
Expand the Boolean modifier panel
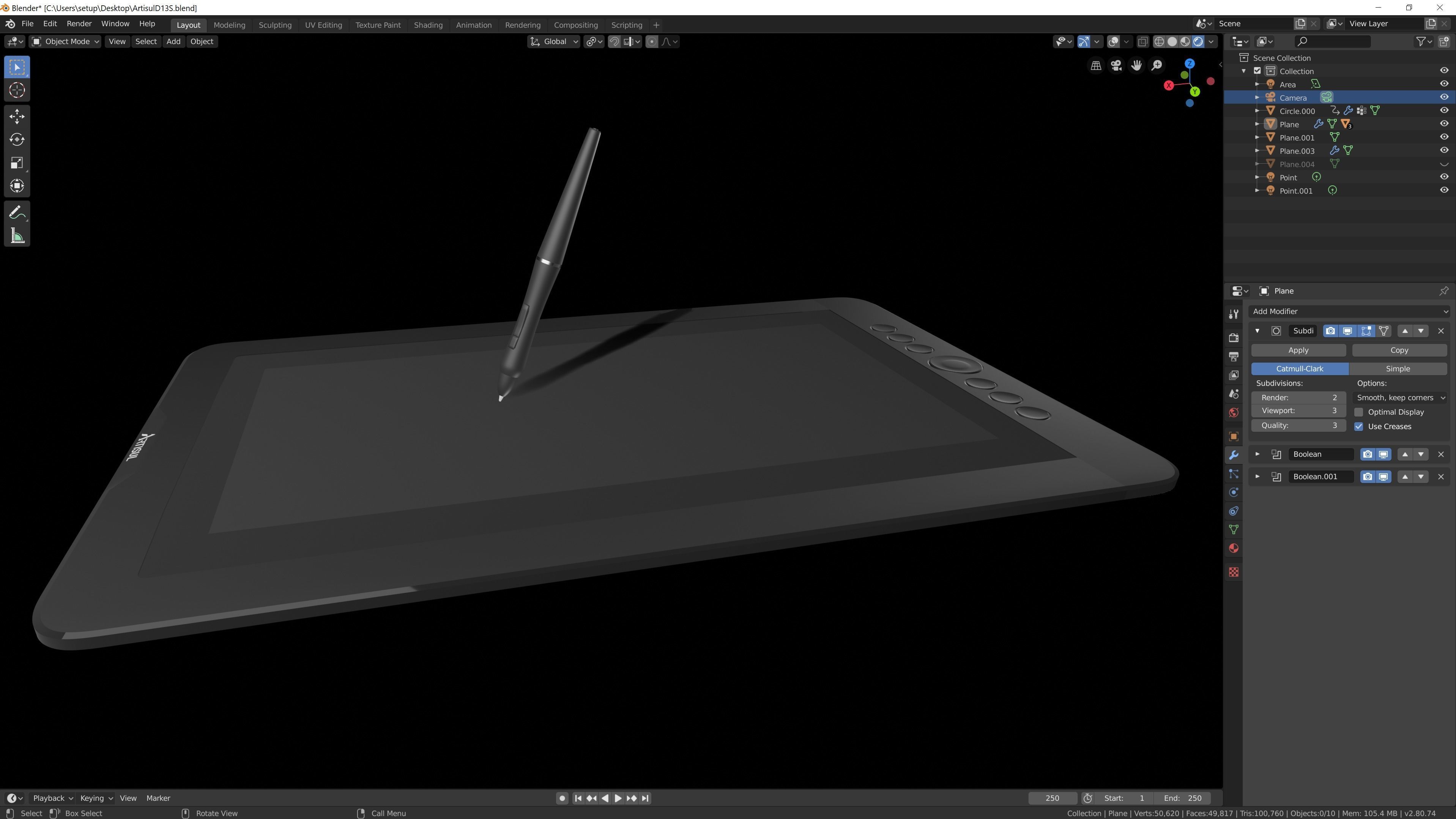coord(1257,454)
